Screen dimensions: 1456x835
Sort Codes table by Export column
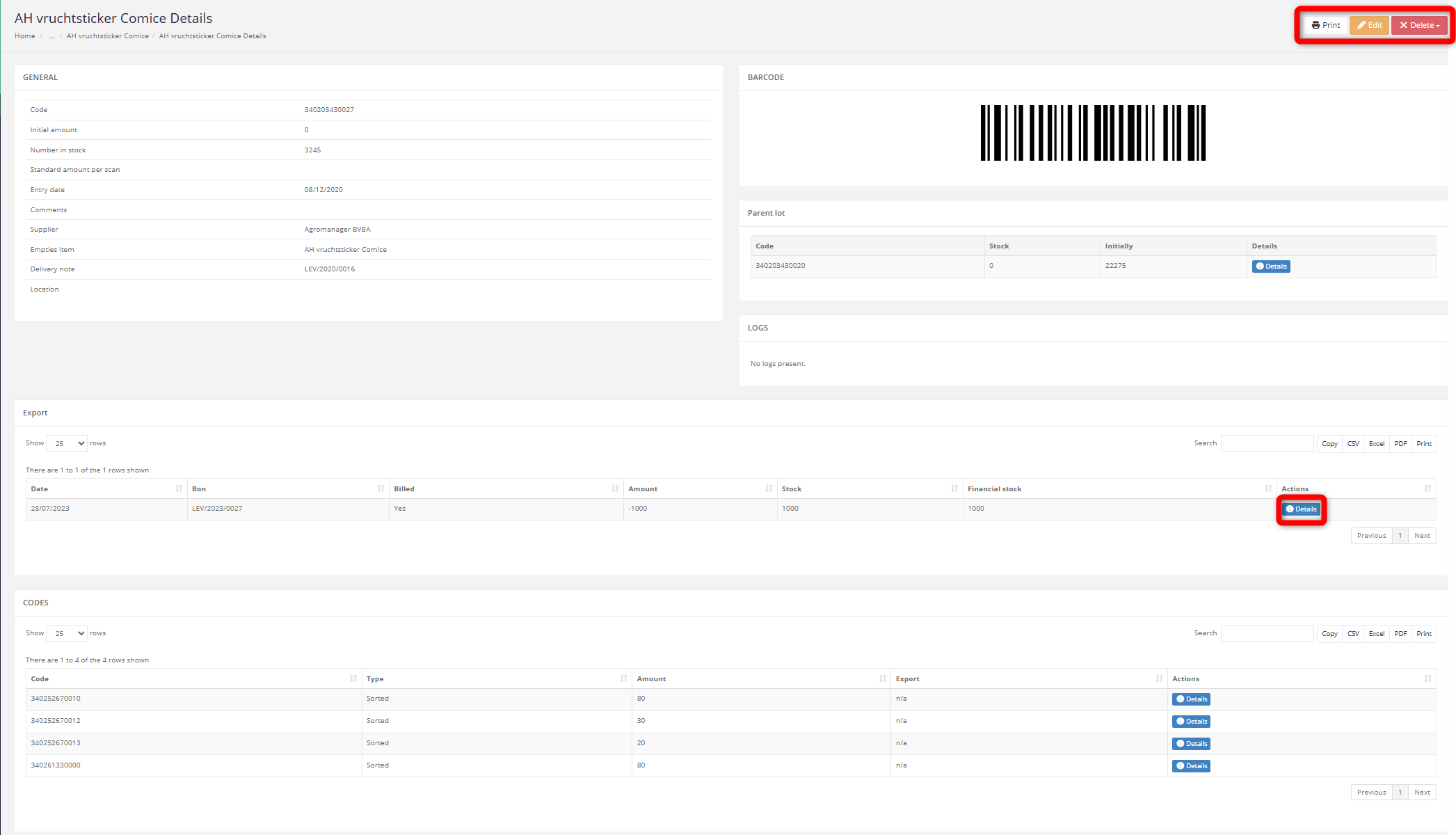[x=1029, y=678]
